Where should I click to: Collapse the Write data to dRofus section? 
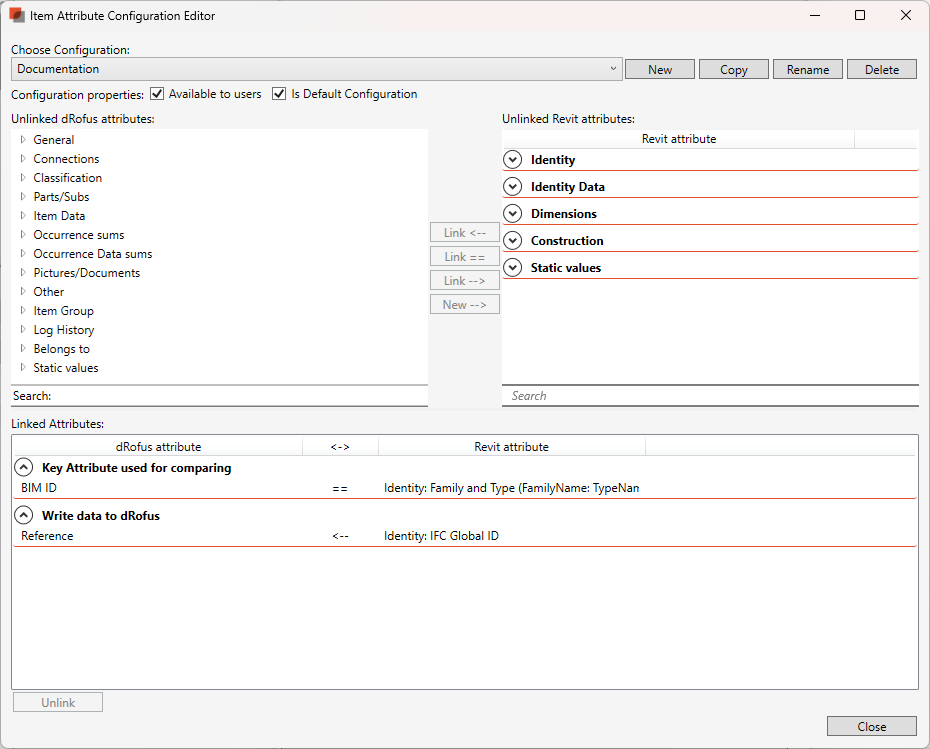click(24, 516)
